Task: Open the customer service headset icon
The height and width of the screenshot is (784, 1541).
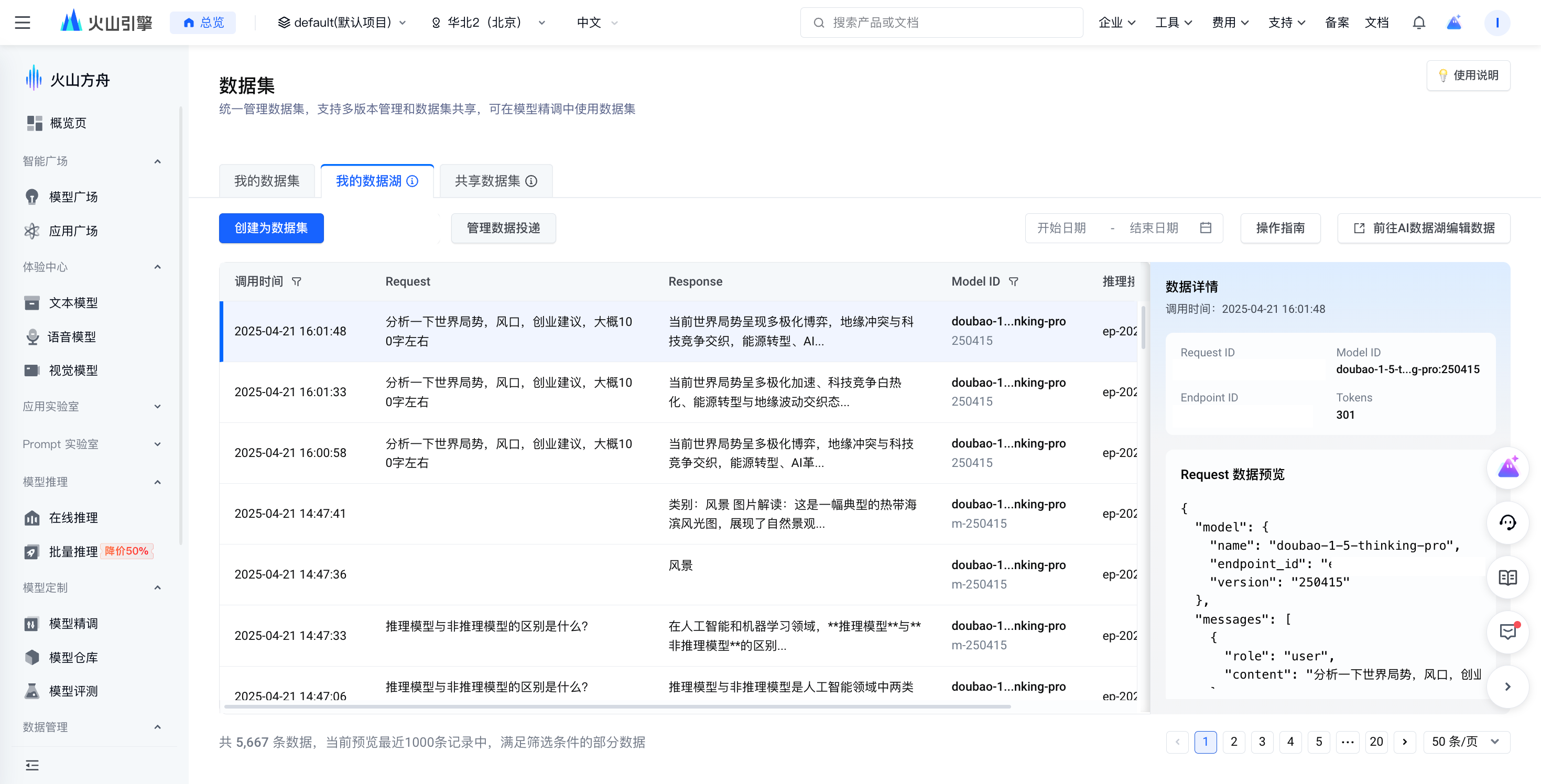Action: (x=1507, y=522)
